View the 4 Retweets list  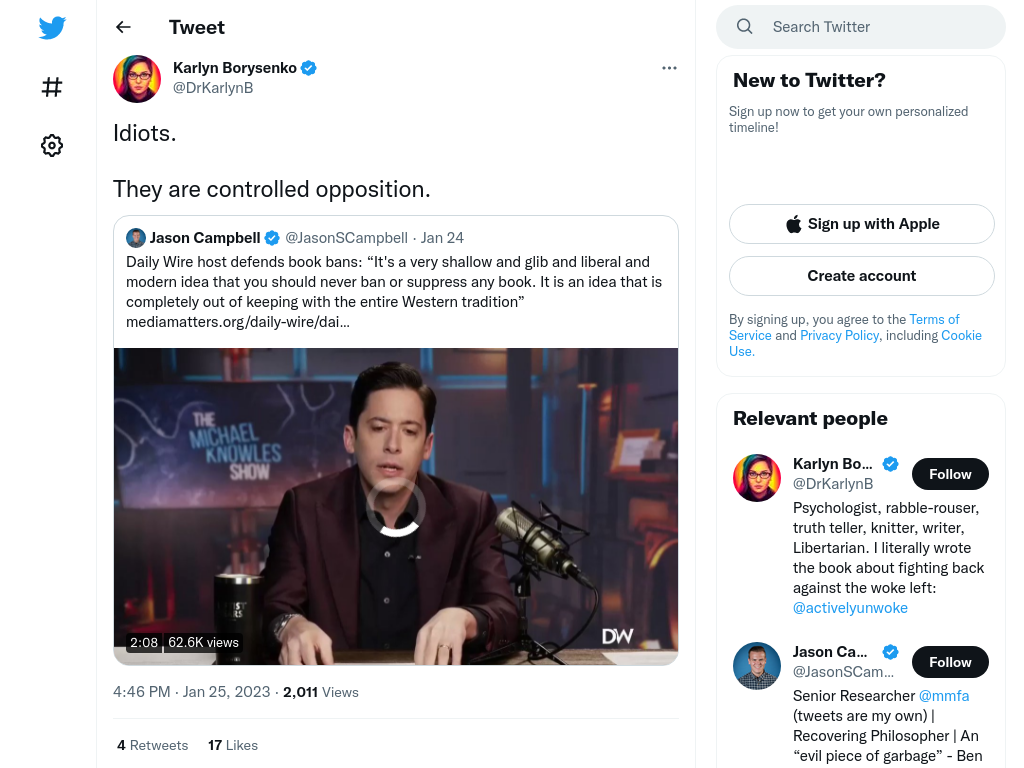(152, 745)
